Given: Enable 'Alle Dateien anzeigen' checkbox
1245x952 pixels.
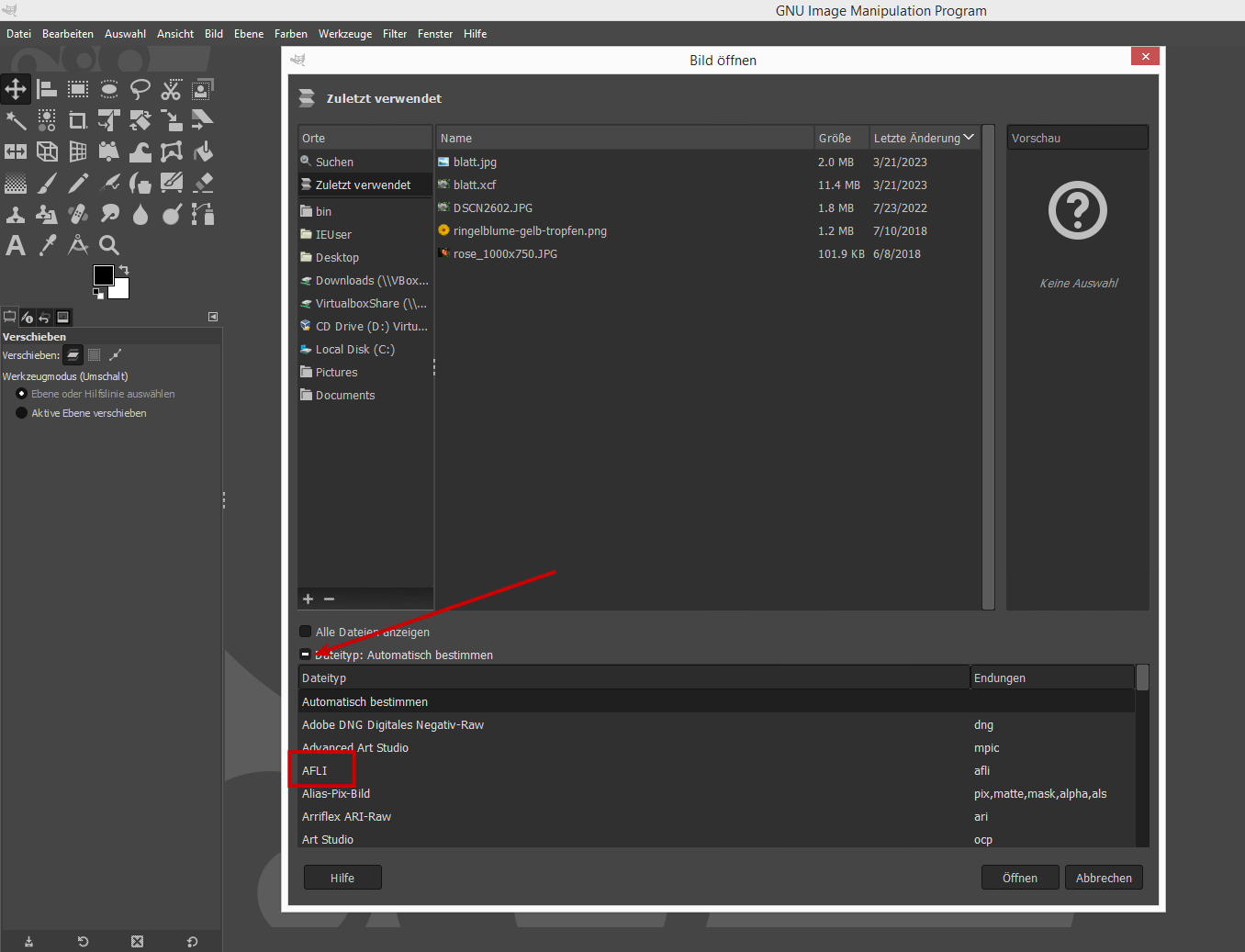Looking at the screenshot, I should (306, 632).
